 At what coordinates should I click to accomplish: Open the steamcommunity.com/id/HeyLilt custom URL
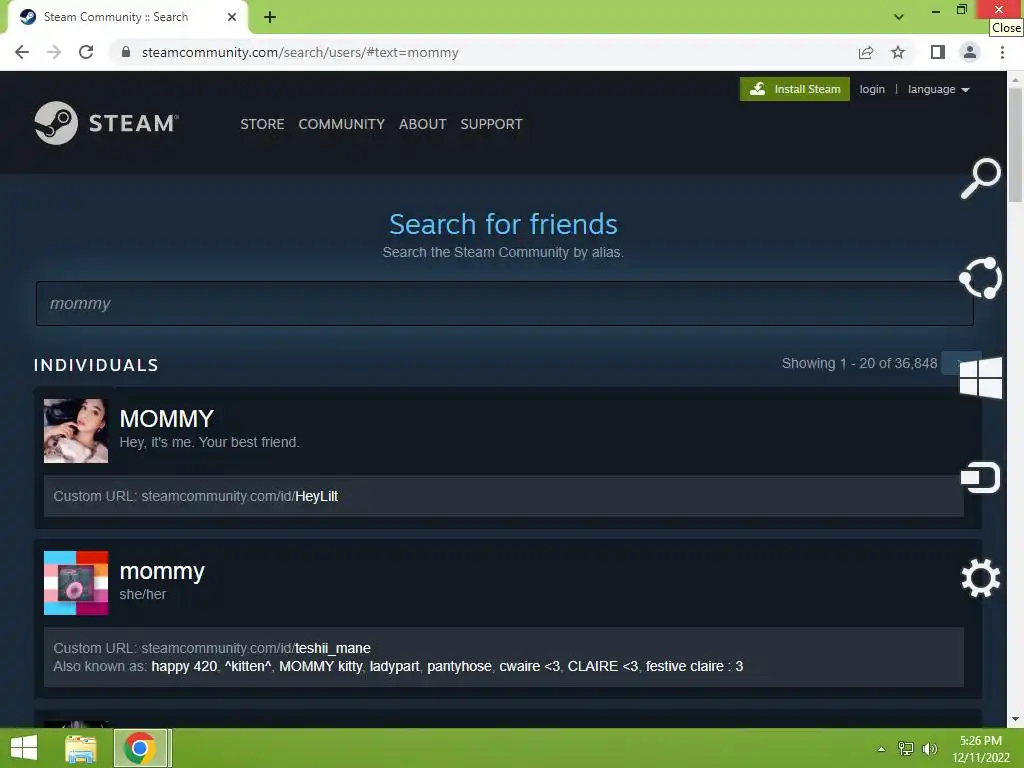tap(240, 496)
